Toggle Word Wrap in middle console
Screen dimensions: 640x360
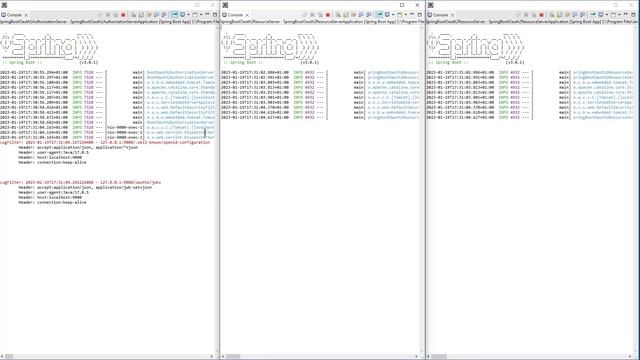click(354, 15)
